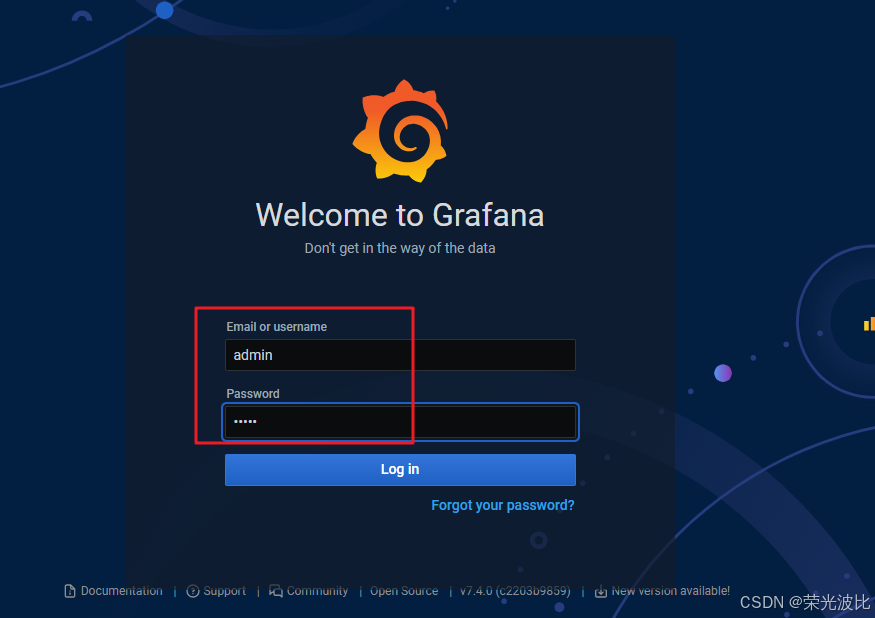
Task: Open the Documentation footer link
Action: pos(122,591)
